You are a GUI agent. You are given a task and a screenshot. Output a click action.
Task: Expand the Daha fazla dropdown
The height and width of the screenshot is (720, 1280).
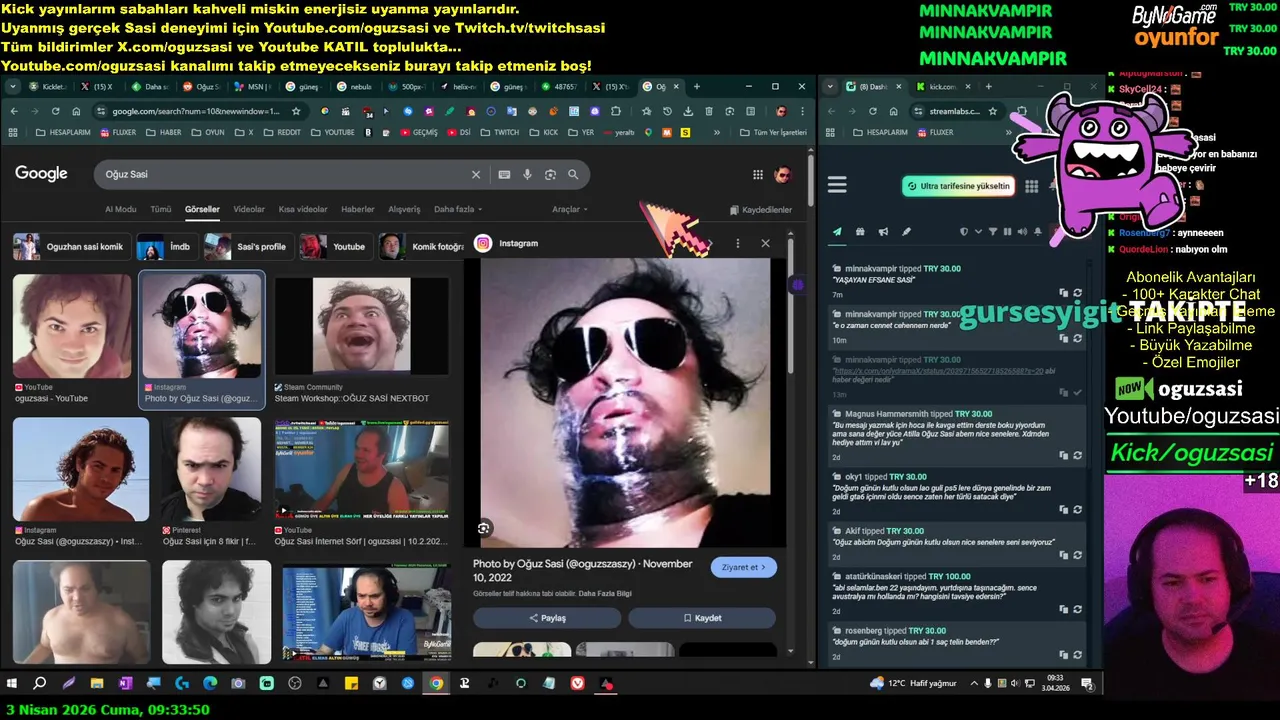[x=458, y=209]
